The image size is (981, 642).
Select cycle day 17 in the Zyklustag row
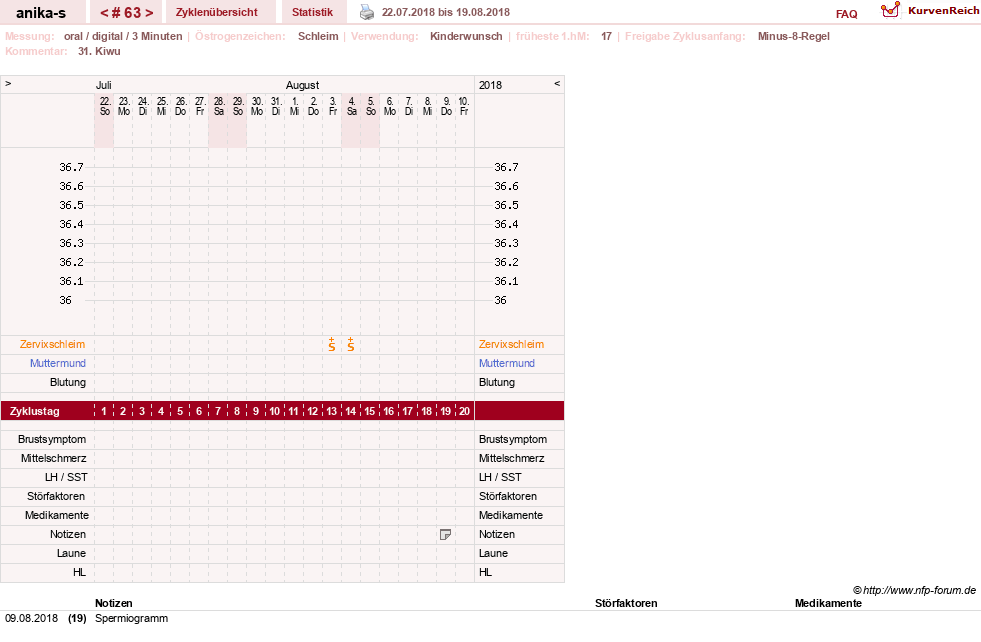pyautogui.click(x=407, y=411)
